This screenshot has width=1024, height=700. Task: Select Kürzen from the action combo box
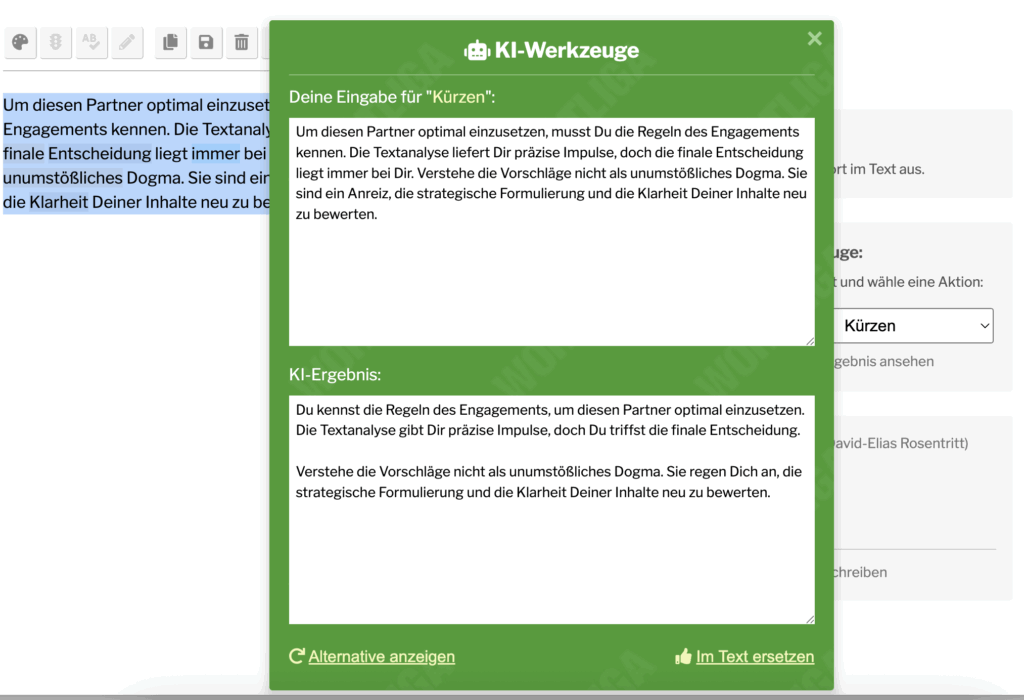tap(912, 325)
